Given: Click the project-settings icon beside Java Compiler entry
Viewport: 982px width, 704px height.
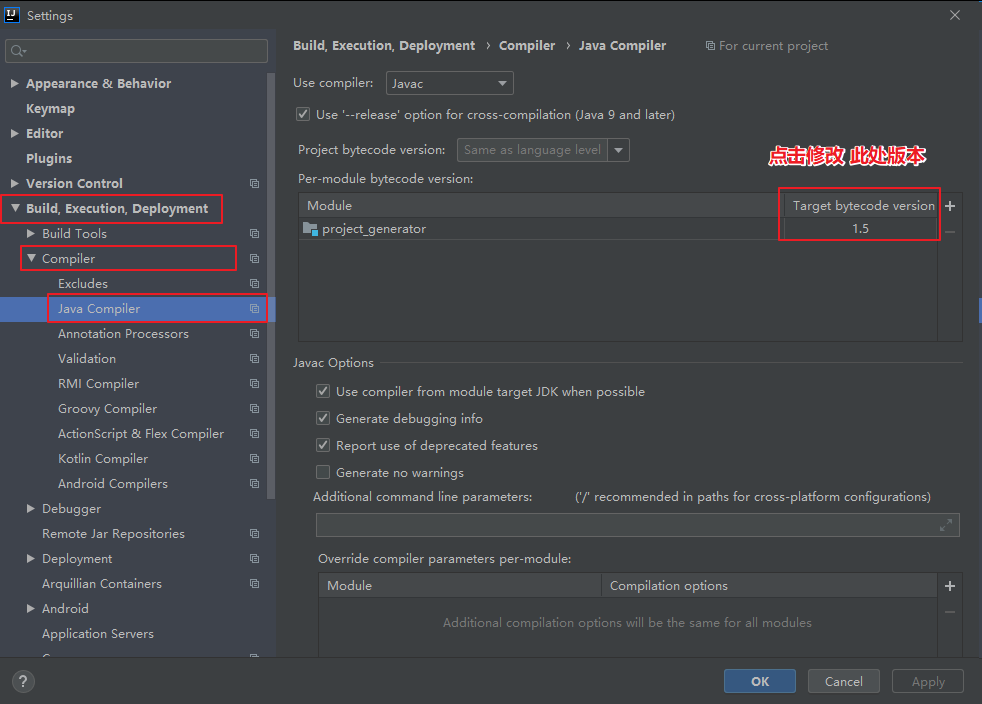Looking at the screenshot, I should click(x=254, y=309).
